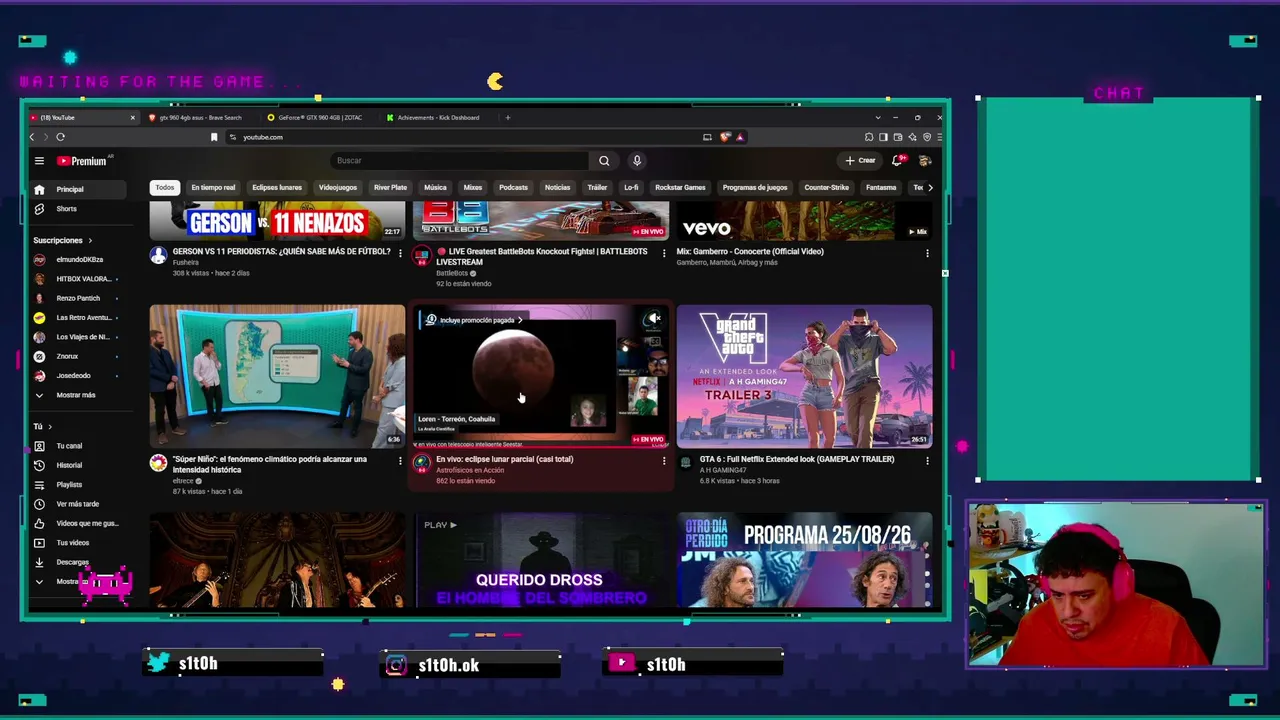This screenshot has width=1280, height=720.
Task: Switch to GeForce GTX 960 ZOTAC tab
Action: (x=320, y=118)
